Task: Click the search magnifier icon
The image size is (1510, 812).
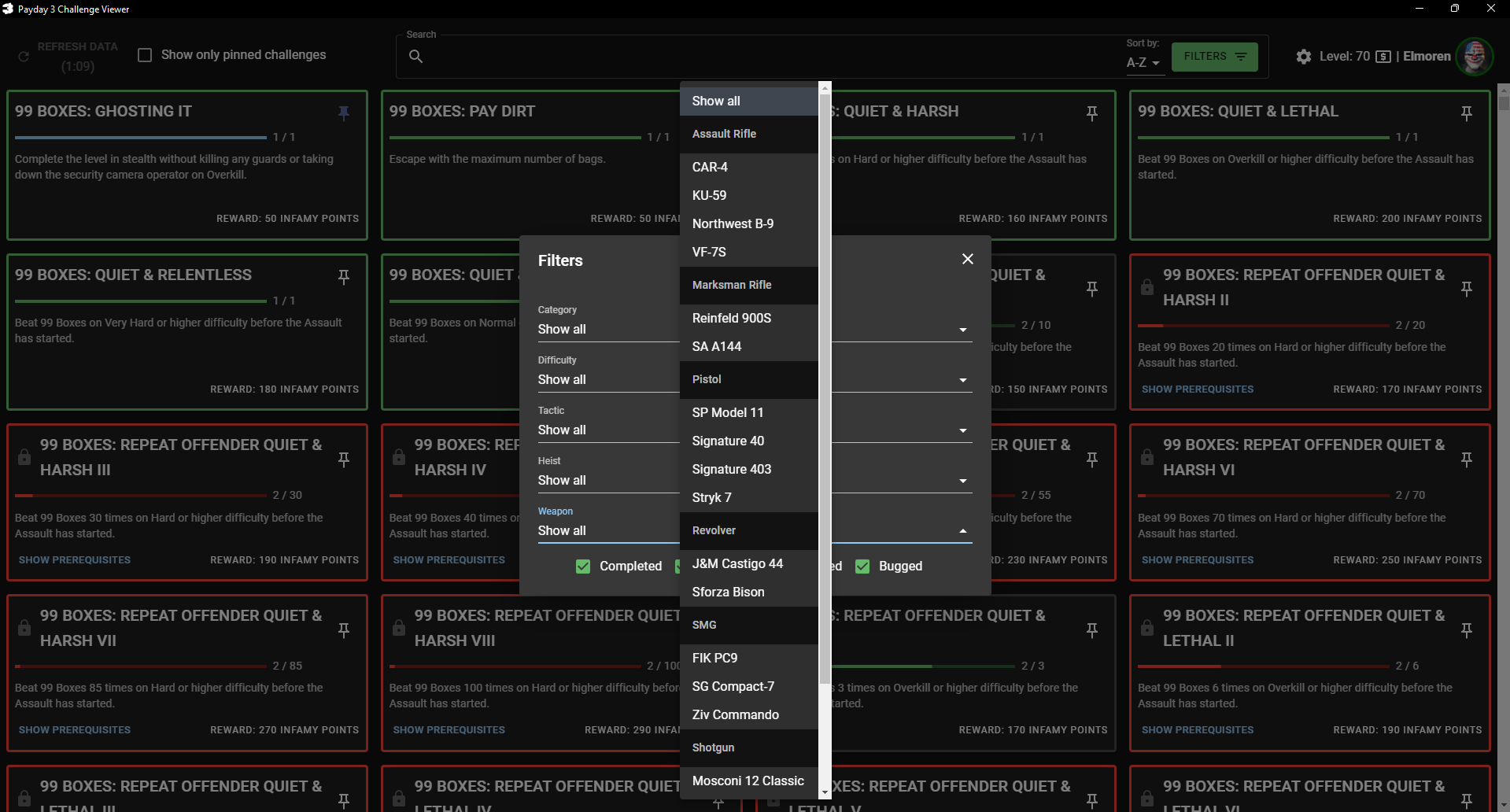Action: coord(416,57)
